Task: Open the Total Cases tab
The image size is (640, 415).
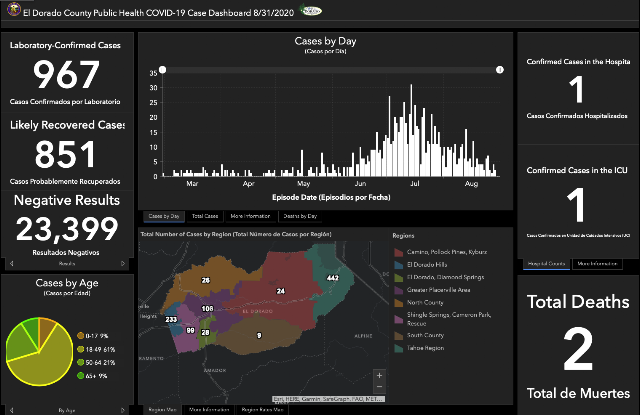Action: click(x=205, y=216)
